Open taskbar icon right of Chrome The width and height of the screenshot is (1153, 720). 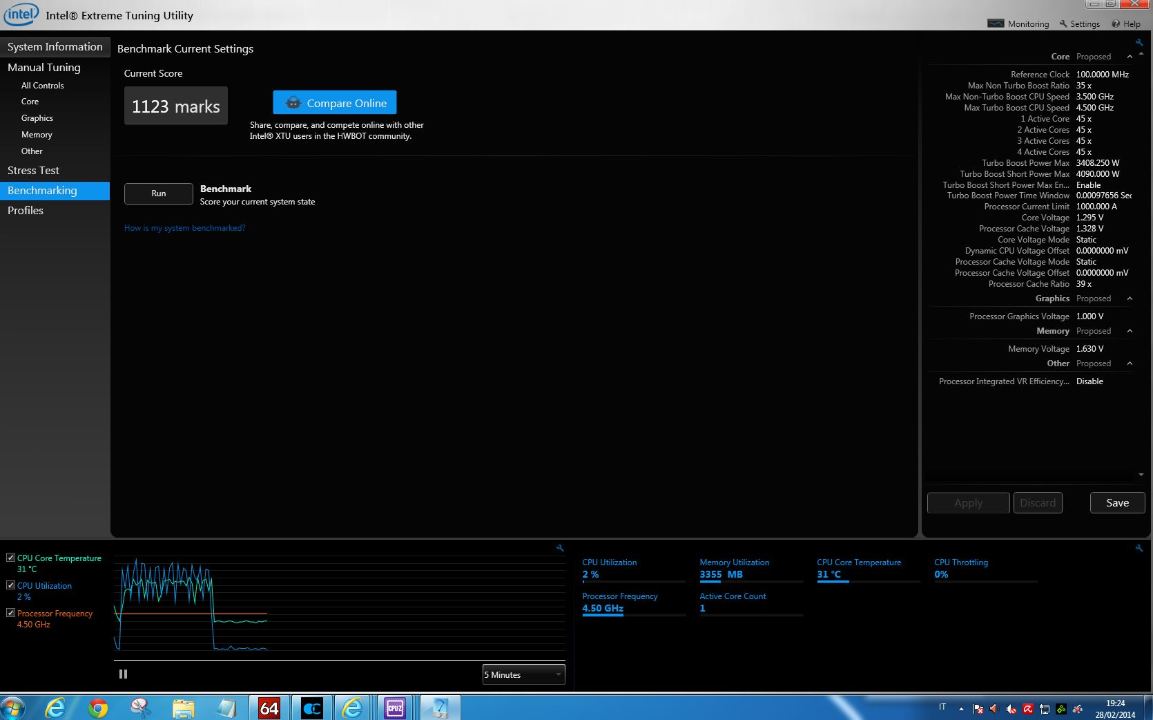point(140,708)
